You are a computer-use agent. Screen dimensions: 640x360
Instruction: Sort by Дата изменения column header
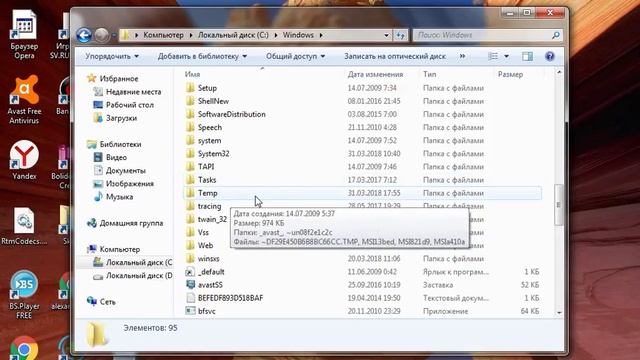click(376, 74)
